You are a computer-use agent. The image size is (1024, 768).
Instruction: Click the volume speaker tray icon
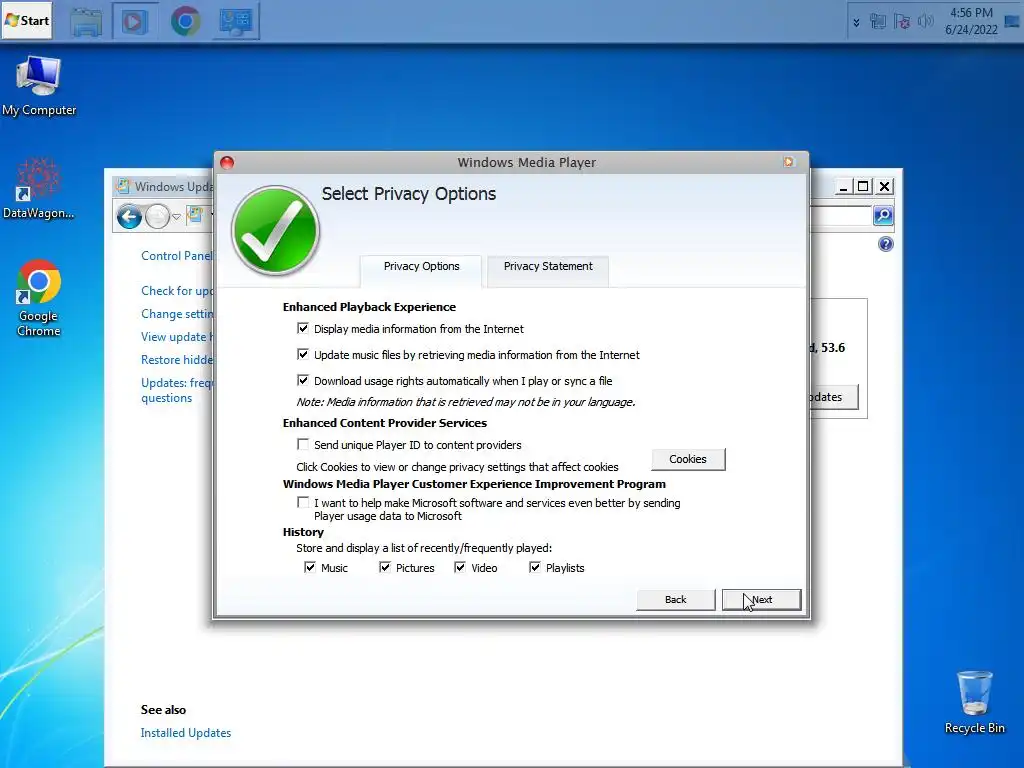click(925, 22)
